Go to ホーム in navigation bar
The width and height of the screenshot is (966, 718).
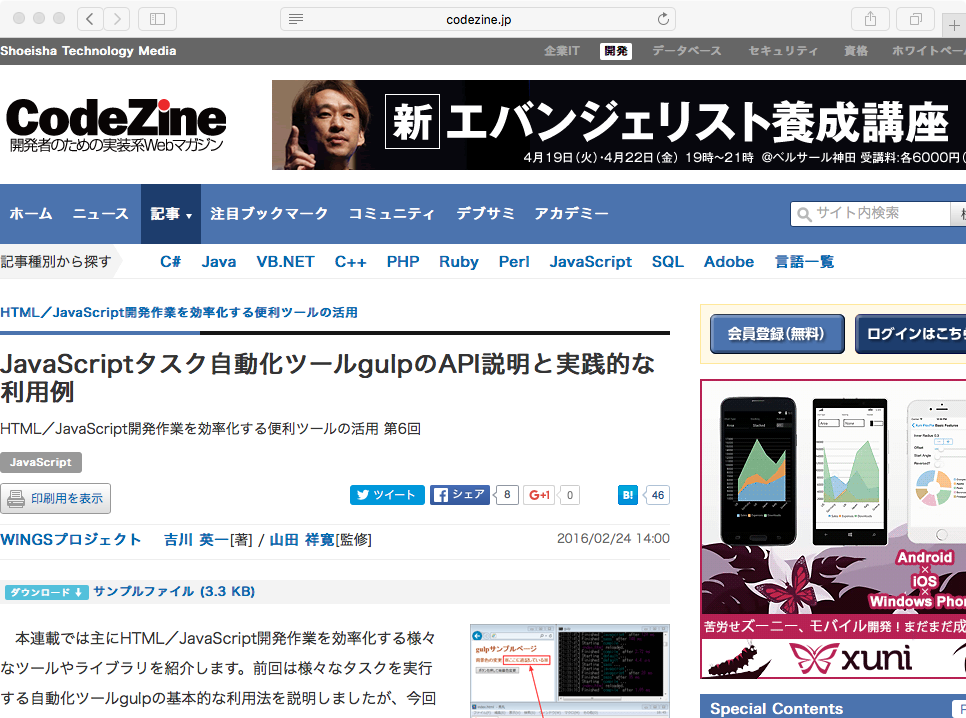tap(31, 214)
